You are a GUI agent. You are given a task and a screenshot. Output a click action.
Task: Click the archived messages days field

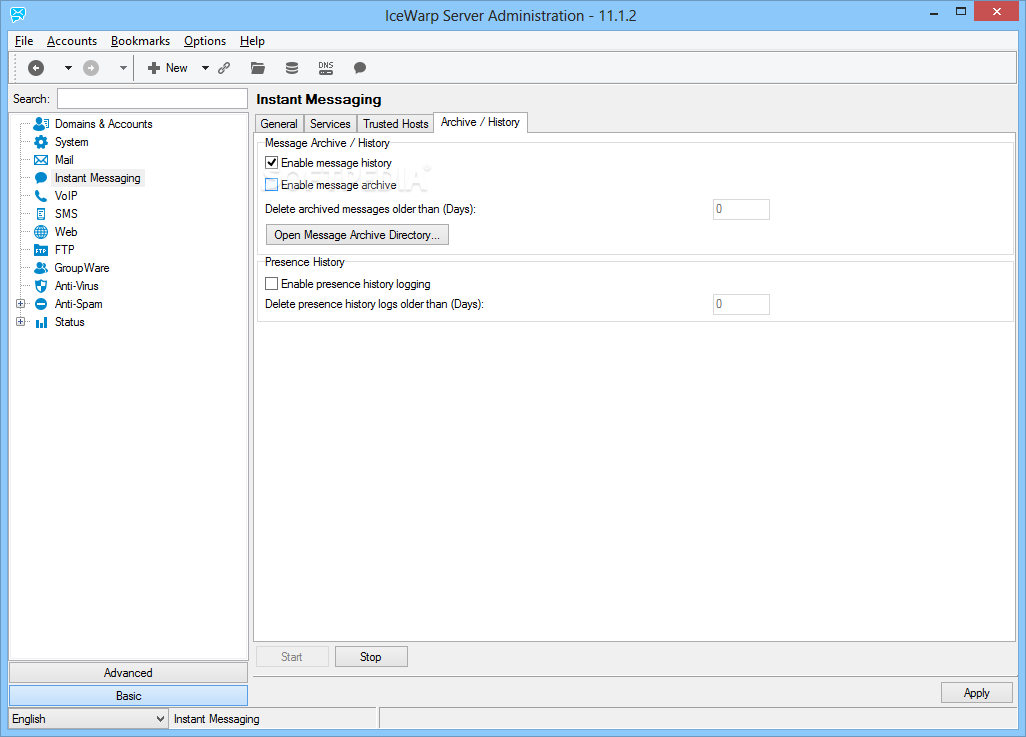pos(741,209)
